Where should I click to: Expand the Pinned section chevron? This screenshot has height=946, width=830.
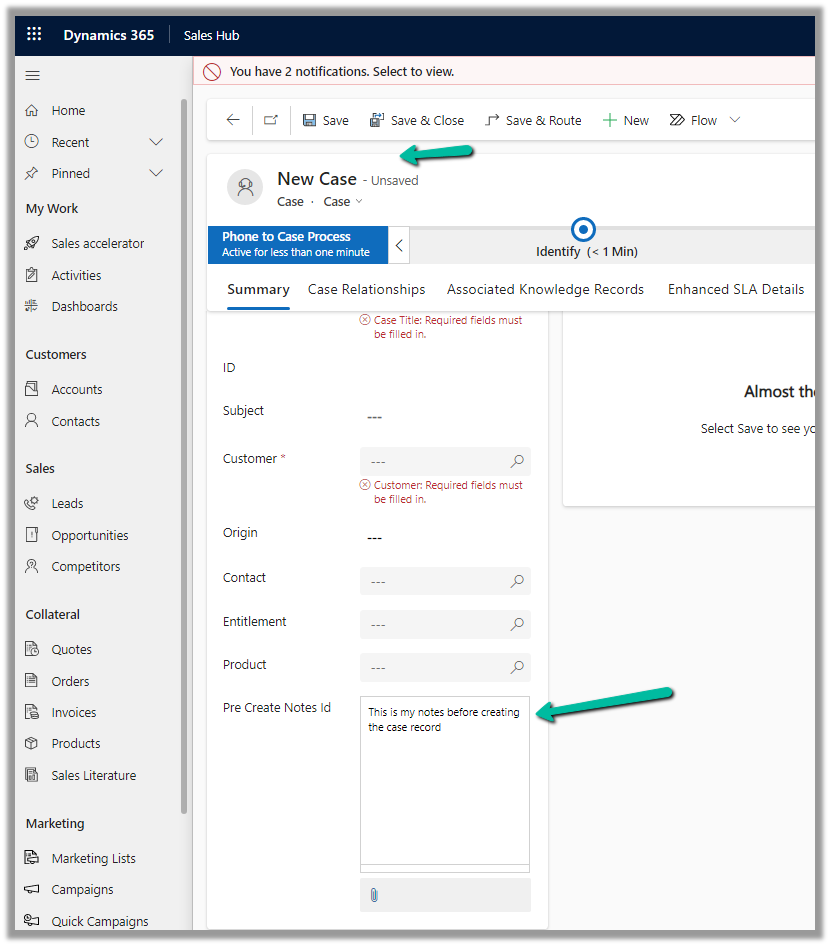point(156,173)
